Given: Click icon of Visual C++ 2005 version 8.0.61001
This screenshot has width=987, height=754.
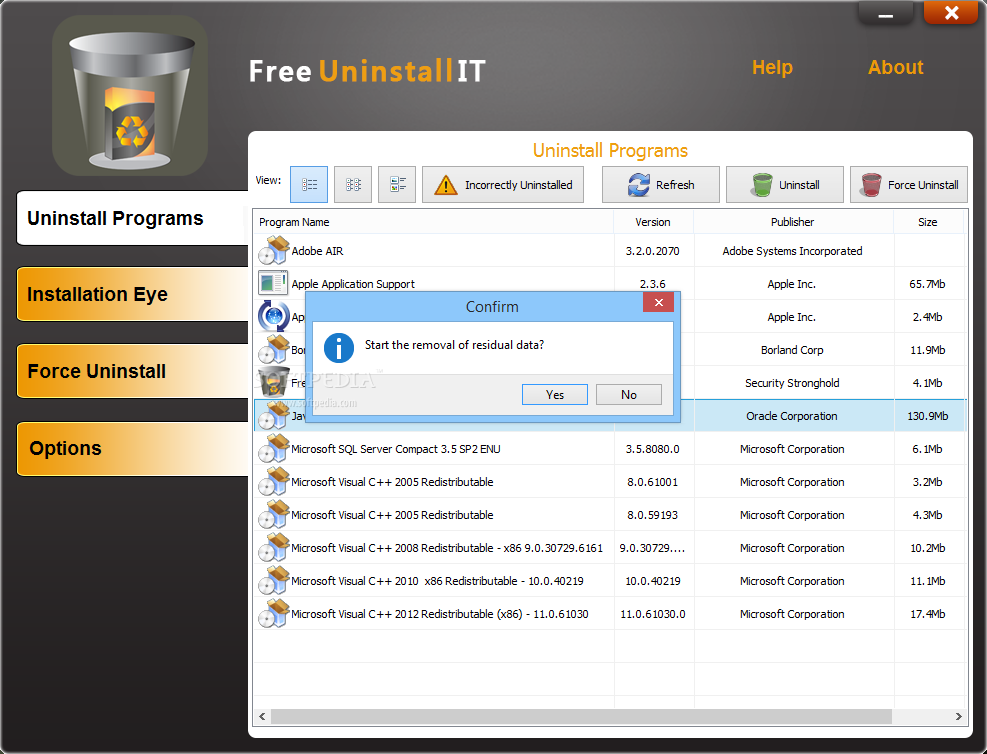Looking at the screenshot, I should coord(274,481).
